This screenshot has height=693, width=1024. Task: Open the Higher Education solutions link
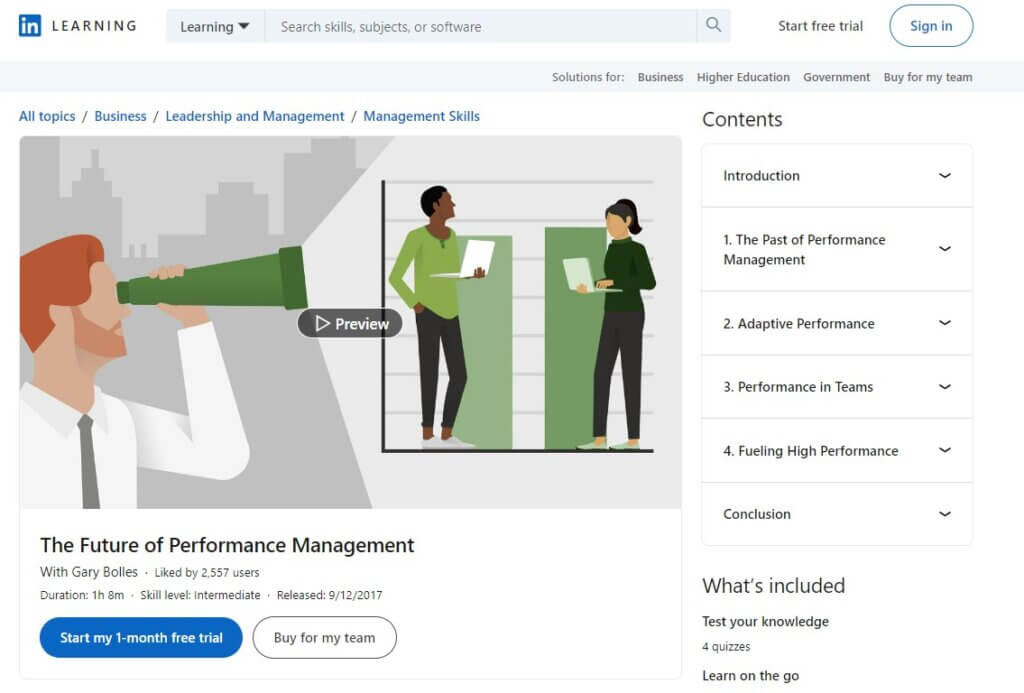[743, 77]
